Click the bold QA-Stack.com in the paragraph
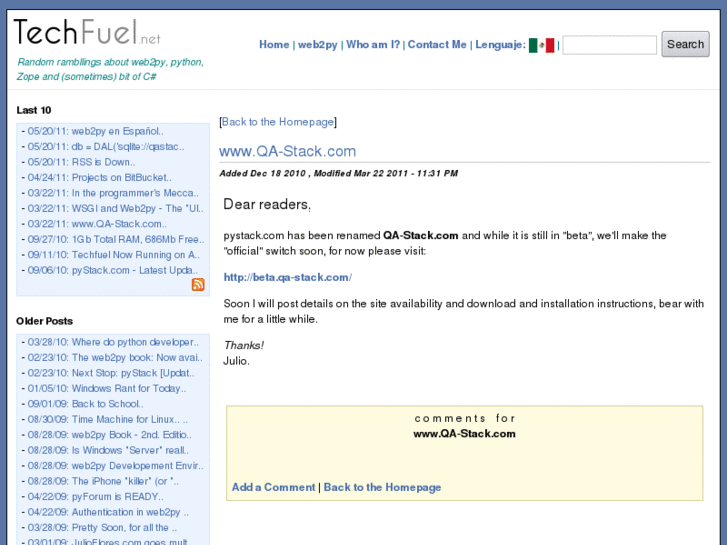This screenshot has height=545, width=727. point(421,236)
